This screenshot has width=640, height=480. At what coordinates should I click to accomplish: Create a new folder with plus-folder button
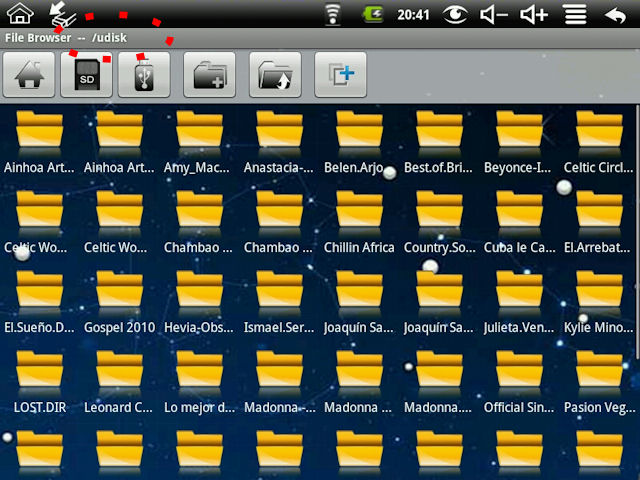(x=210, y=75)
